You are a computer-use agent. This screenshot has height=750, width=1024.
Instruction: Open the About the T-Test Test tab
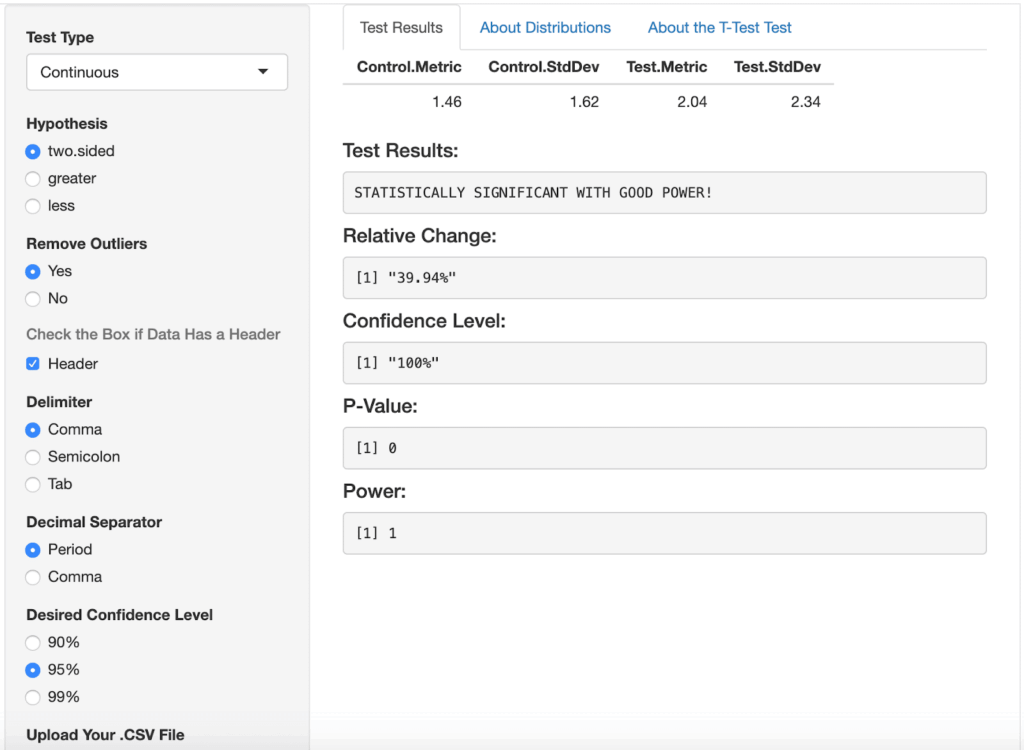(x=720, y=28)
